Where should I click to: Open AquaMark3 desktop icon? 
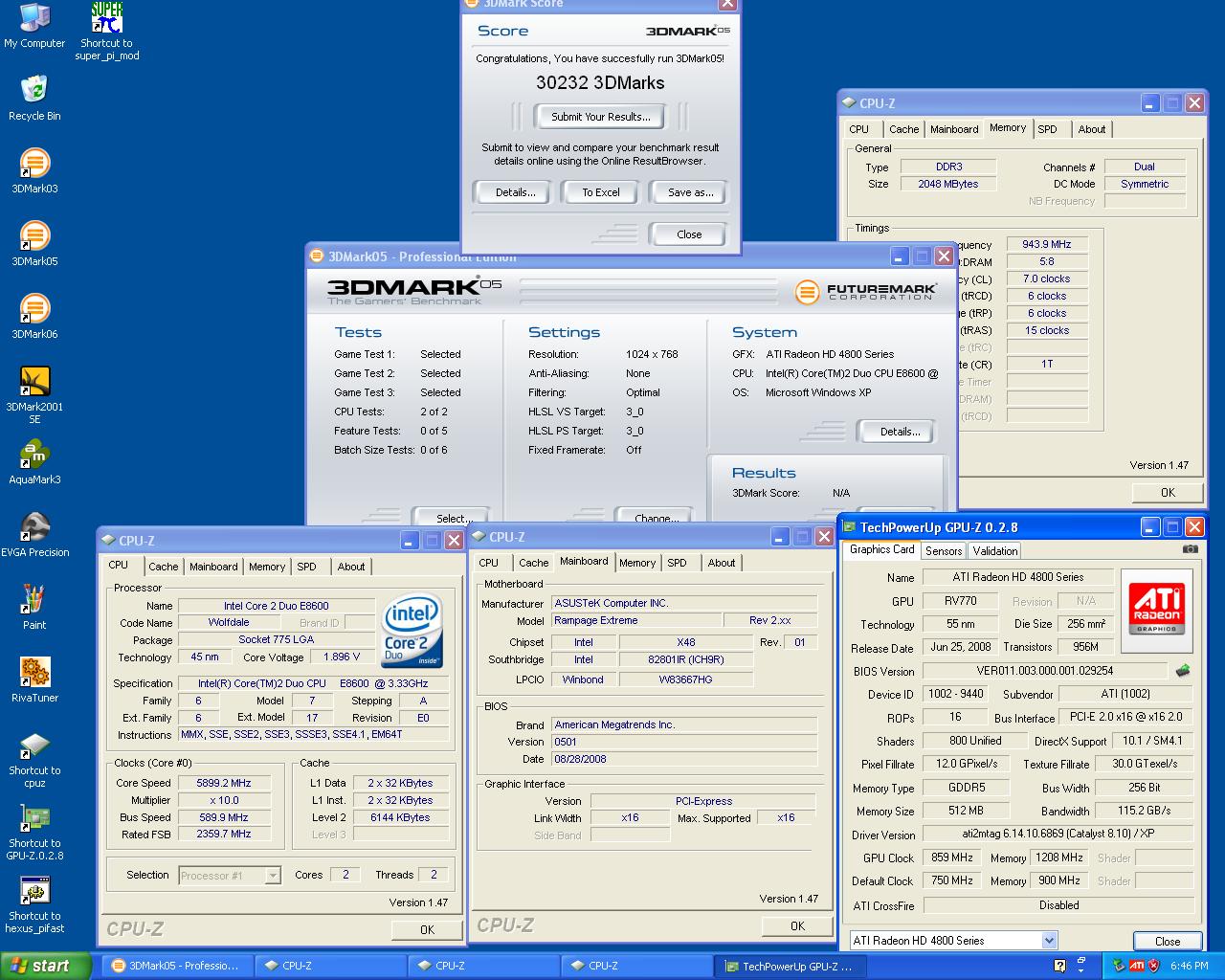34,461
